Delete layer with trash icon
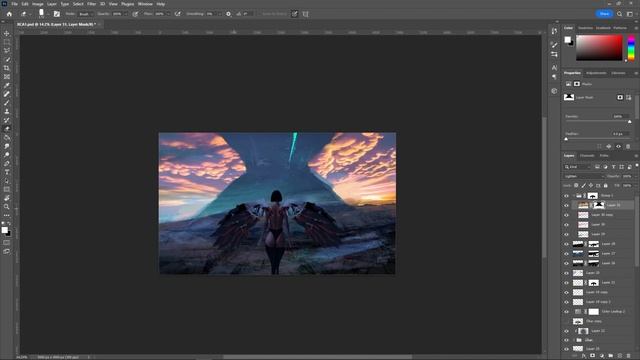The height and width of the screenshot is (360, 640). pyautogui.click(x=629, y=356)
